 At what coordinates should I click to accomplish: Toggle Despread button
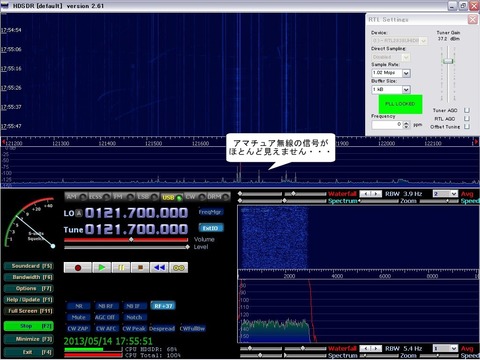[x=162, y=329]
